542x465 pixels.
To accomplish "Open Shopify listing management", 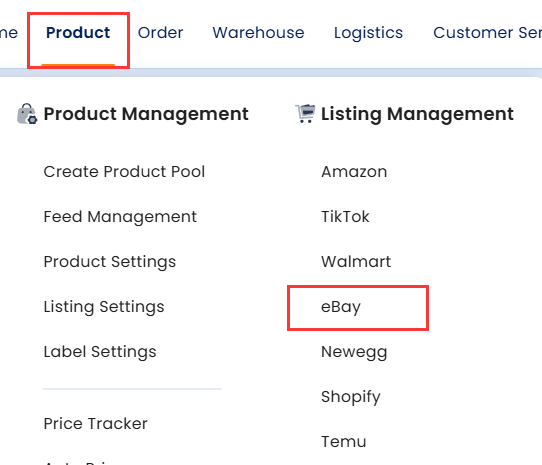I will tap(351, 397).
